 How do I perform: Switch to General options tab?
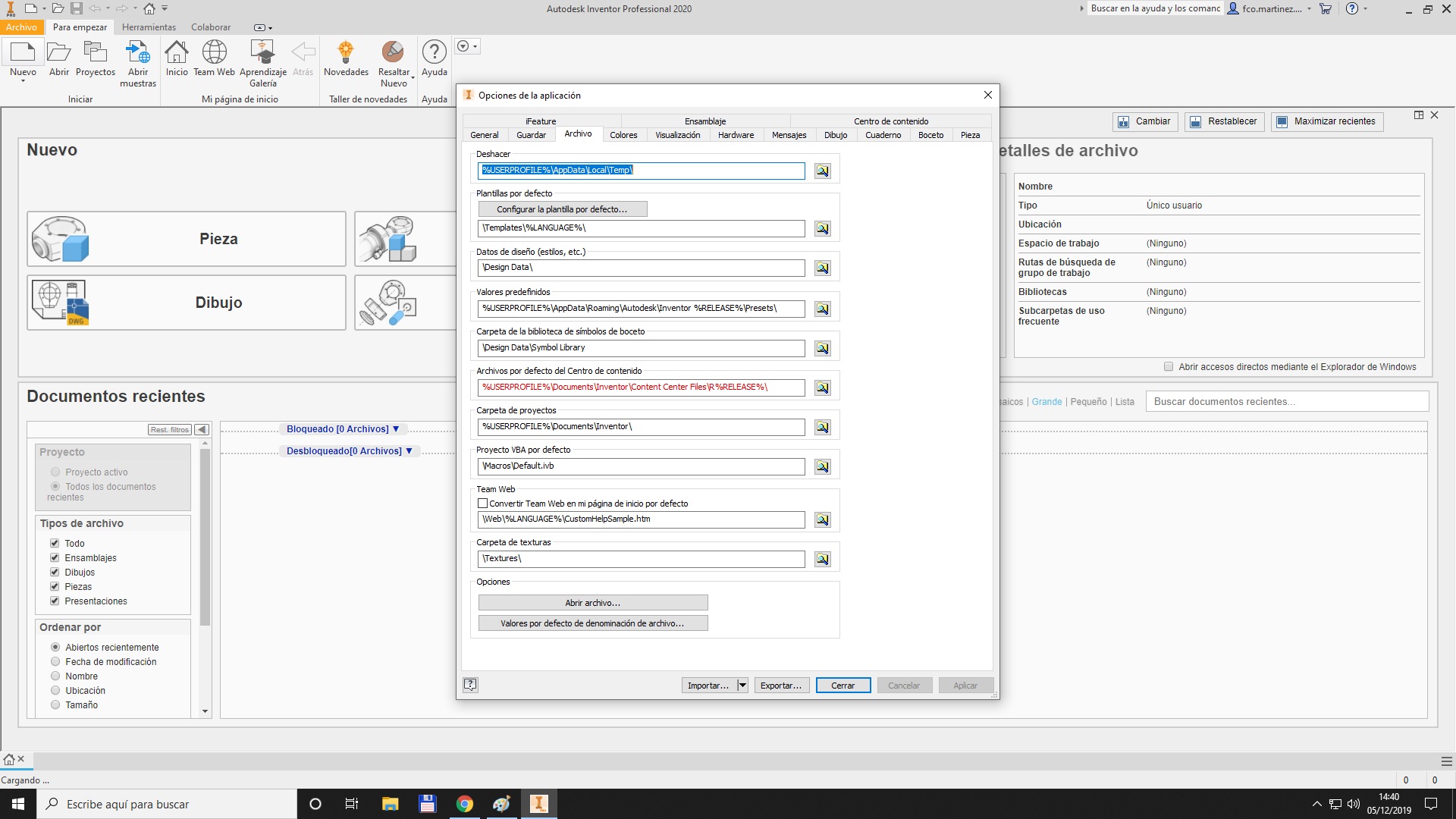pos(484,135)
